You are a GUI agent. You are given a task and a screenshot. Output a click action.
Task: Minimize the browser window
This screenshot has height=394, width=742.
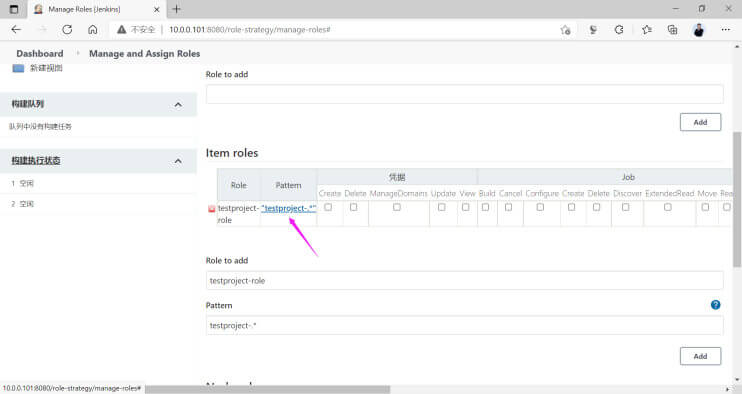point(676,9)
